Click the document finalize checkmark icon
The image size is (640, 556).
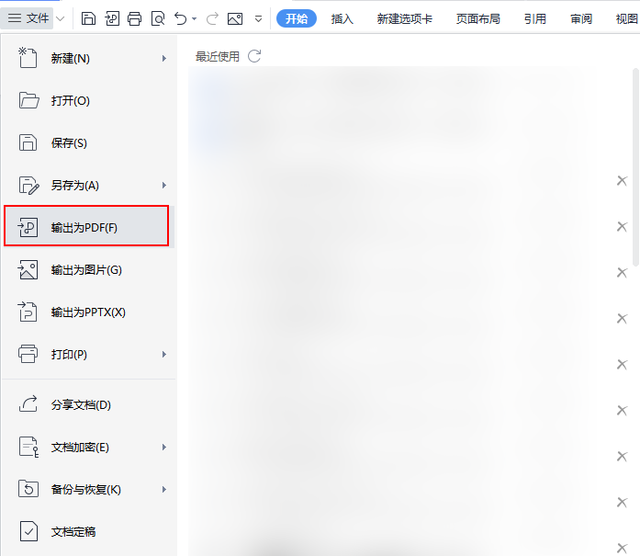(29, 532)
